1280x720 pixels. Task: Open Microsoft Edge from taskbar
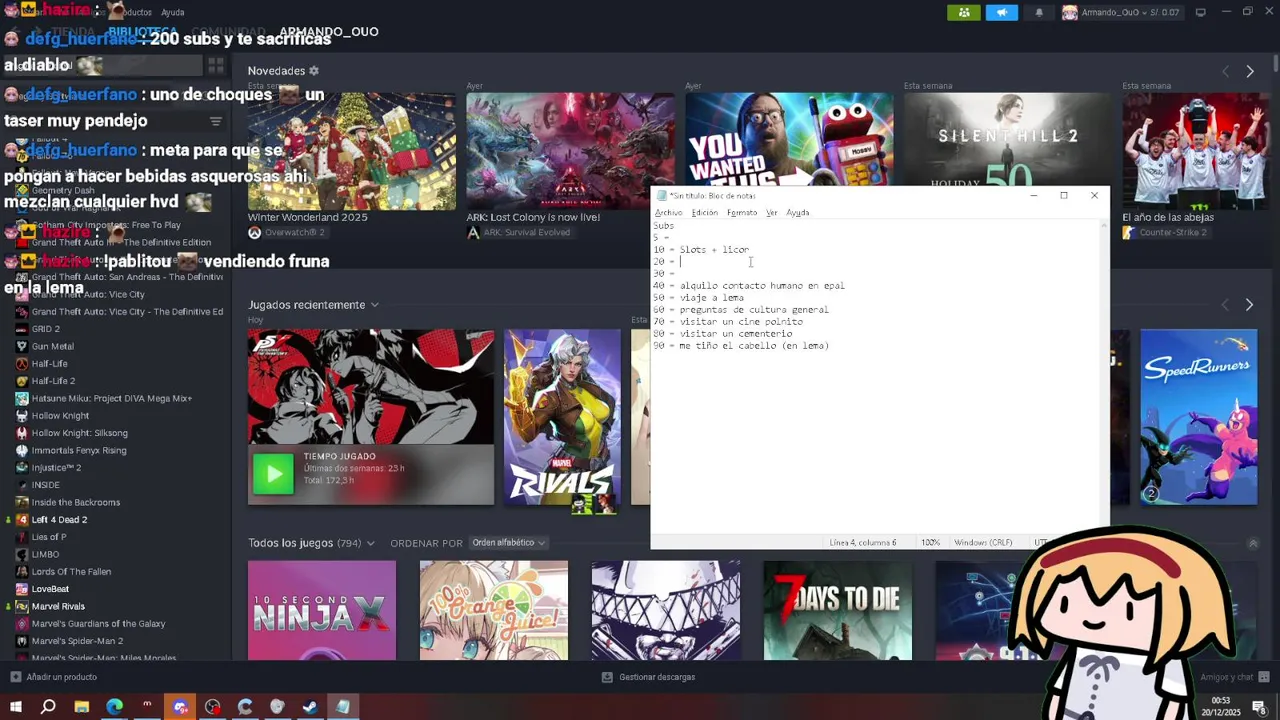115,707
